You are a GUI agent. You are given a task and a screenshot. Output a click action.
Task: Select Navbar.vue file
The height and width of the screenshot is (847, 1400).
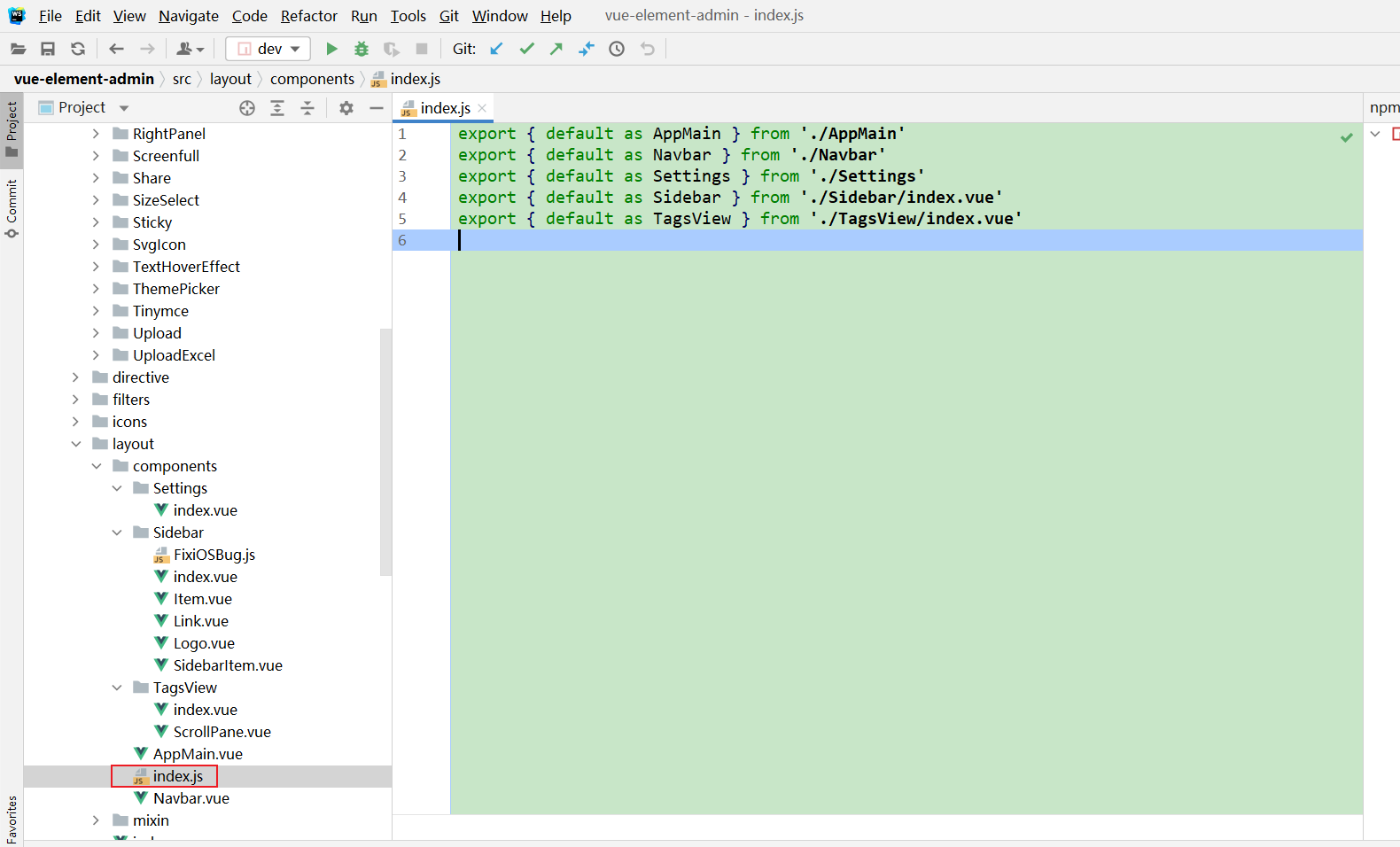191,798
